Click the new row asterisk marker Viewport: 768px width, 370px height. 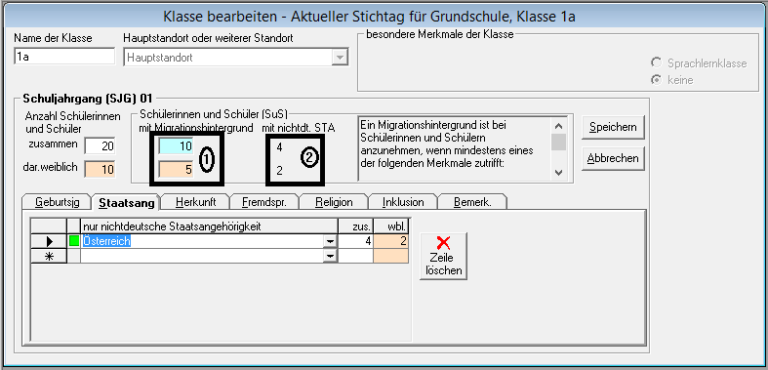pos(49,256)
